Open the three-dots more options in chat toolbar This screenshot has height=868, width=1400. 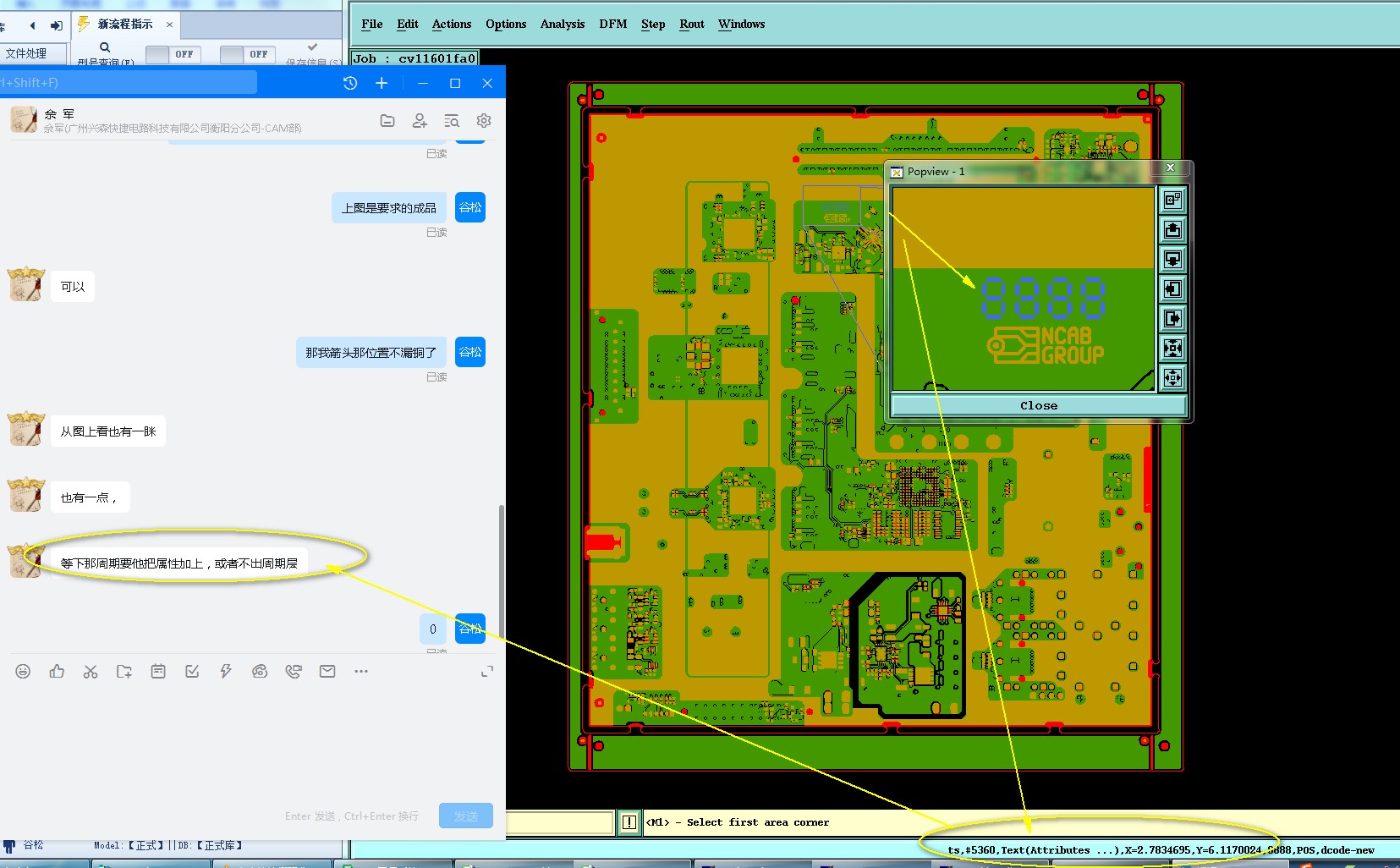[x=361, y=671]
